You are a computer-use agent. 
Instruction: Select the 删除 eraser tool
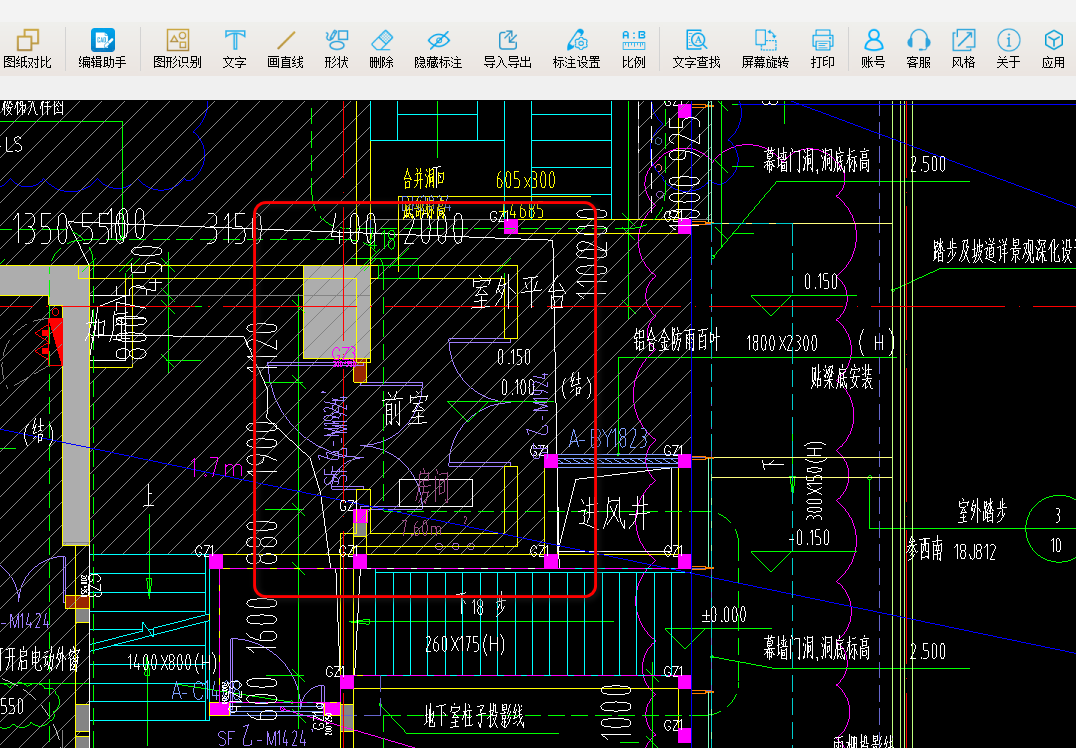click(x=381, y=47)
